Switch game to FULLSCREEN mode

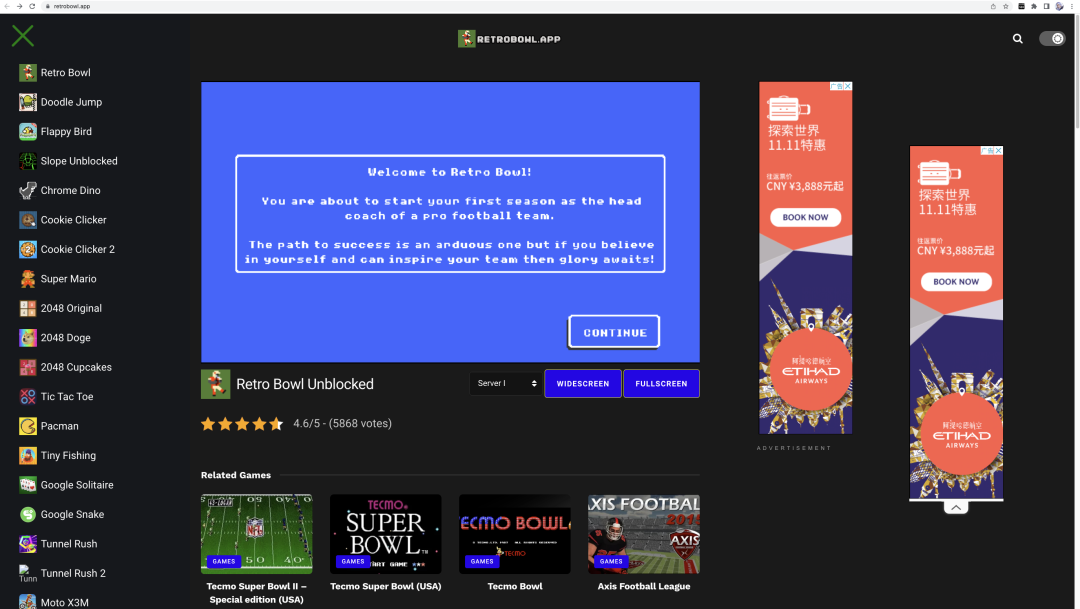[661, 384]
